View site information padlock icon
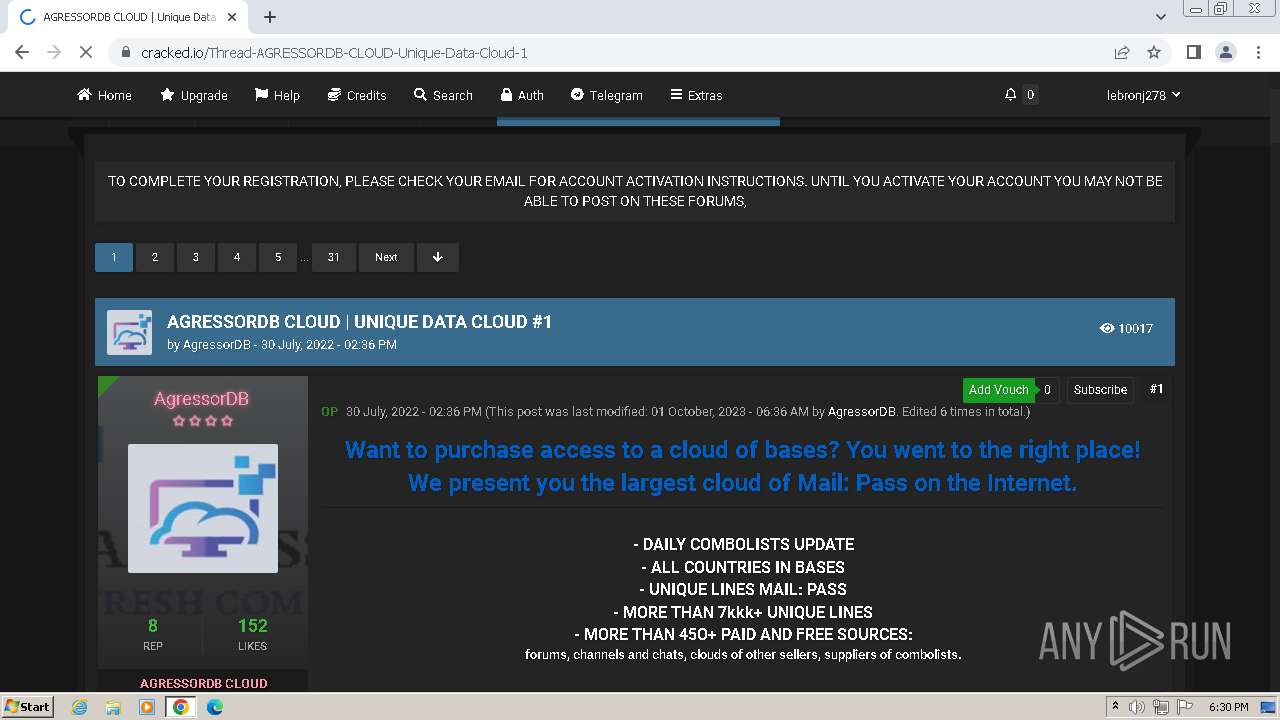This screenshot has height=720, width=1280. [125, 52]
